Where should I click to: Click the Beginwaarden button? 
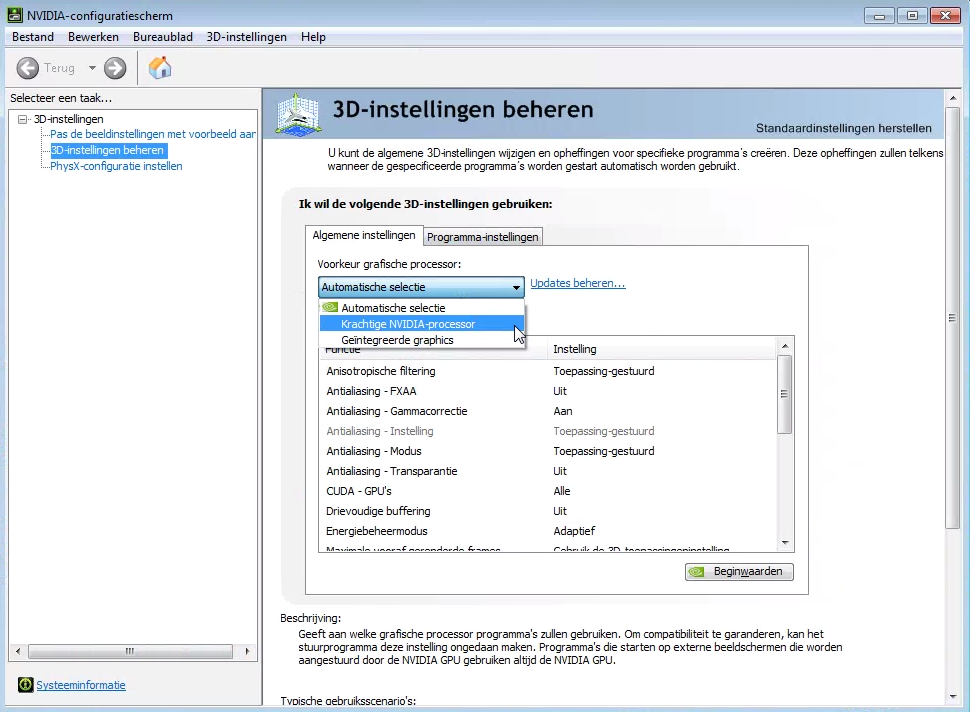click(x=739, y=572)
